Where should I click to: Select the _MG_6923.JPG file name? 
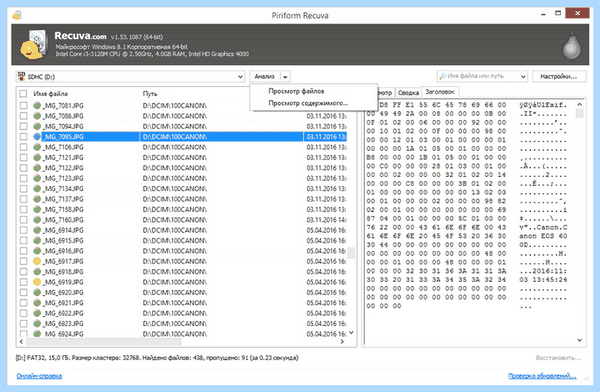[63, 323]
